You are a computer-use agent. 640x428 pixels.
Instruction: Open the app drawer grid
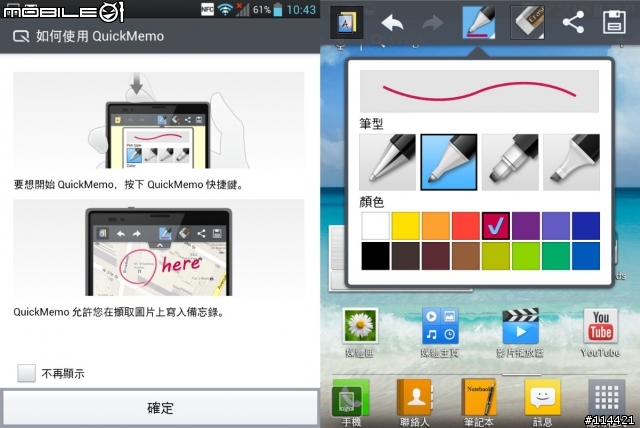[607, 397]
